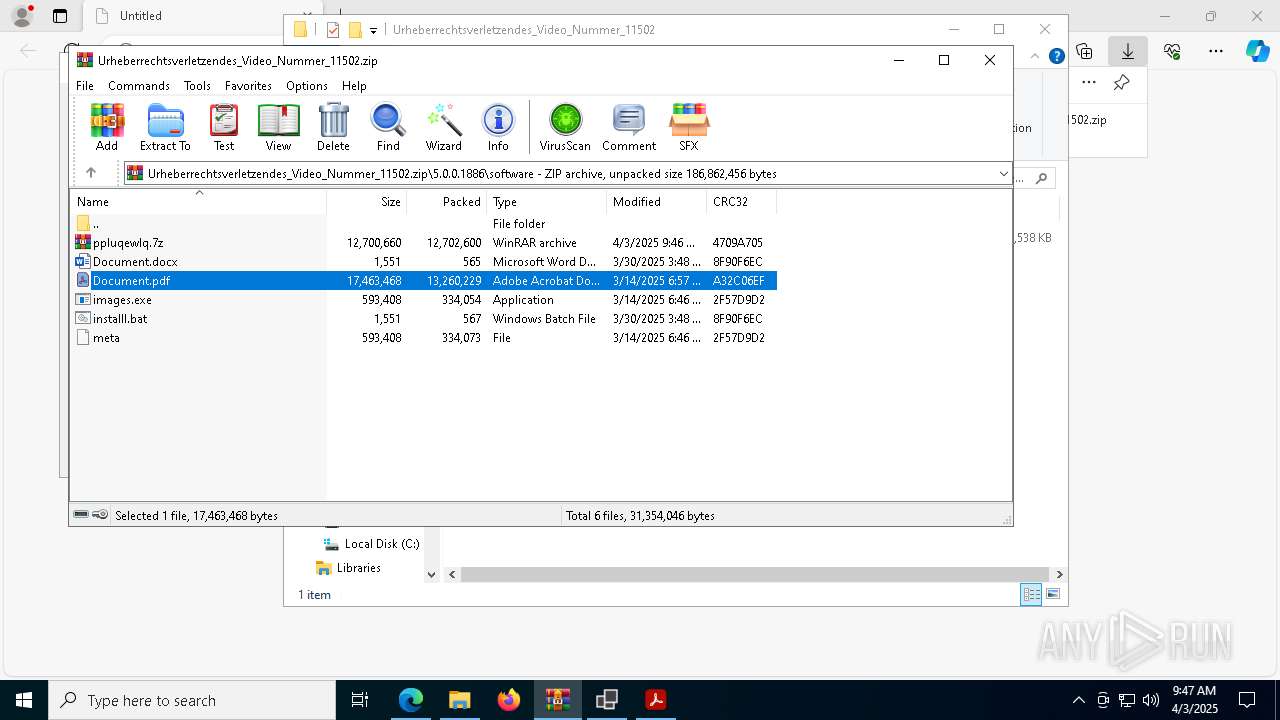Click the volume icon in system tray
The height and width of the screenshot is (720, 1280).
pyautogui.click(x=1150, y=700)
